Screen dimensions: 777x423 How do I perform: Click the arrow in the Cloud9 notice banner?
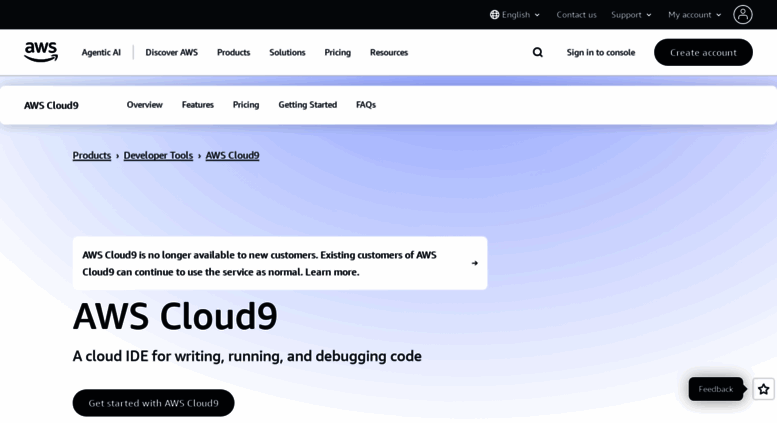click(x=474, y=263)
